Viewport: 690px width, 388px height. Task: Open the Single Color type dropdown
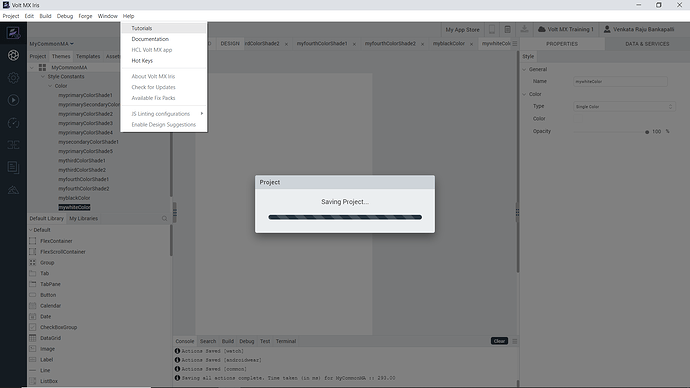click(624, 106)
